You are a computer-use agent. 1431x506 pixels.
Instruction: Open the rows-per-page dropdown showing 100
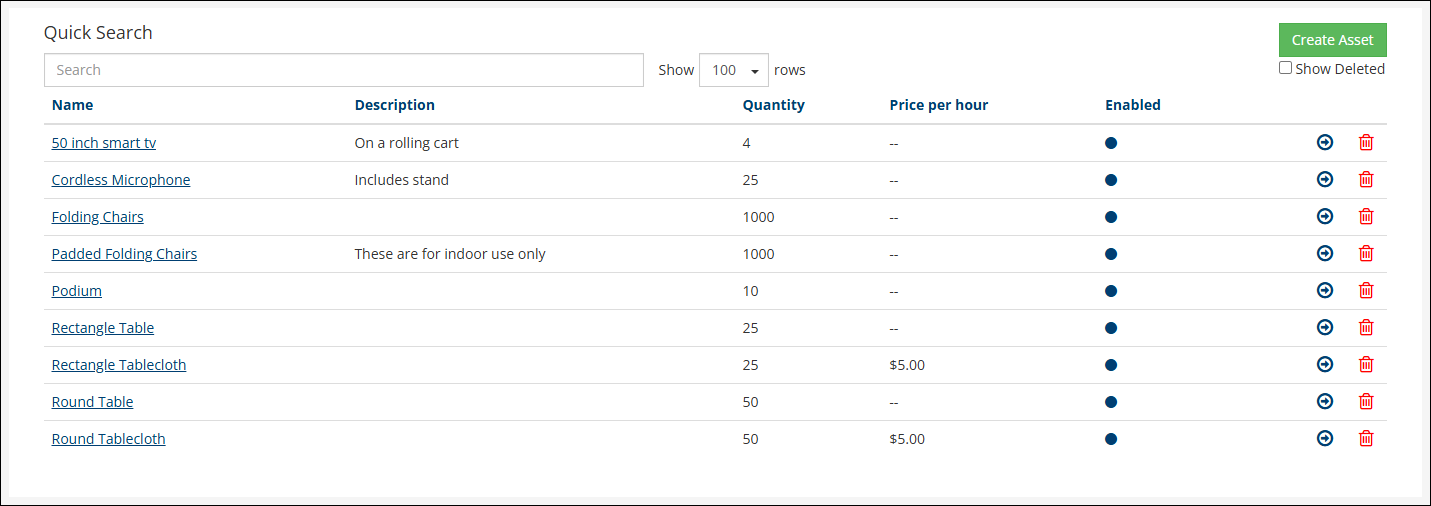click(x=734, y=70)
